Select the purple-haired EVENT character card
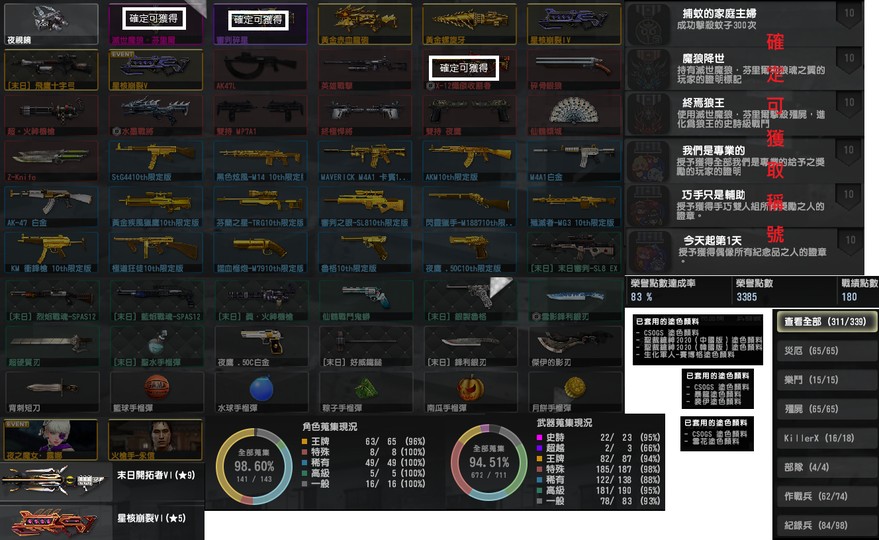879x540 pixels. (x=51, y=440)
